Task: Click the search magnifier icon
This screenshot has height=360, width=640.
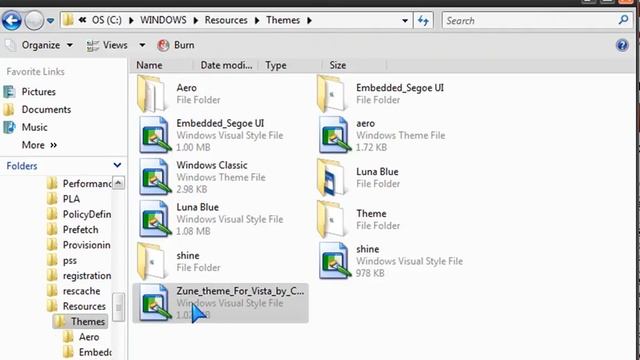Action: pyautogui.click(x=623, y=20)
